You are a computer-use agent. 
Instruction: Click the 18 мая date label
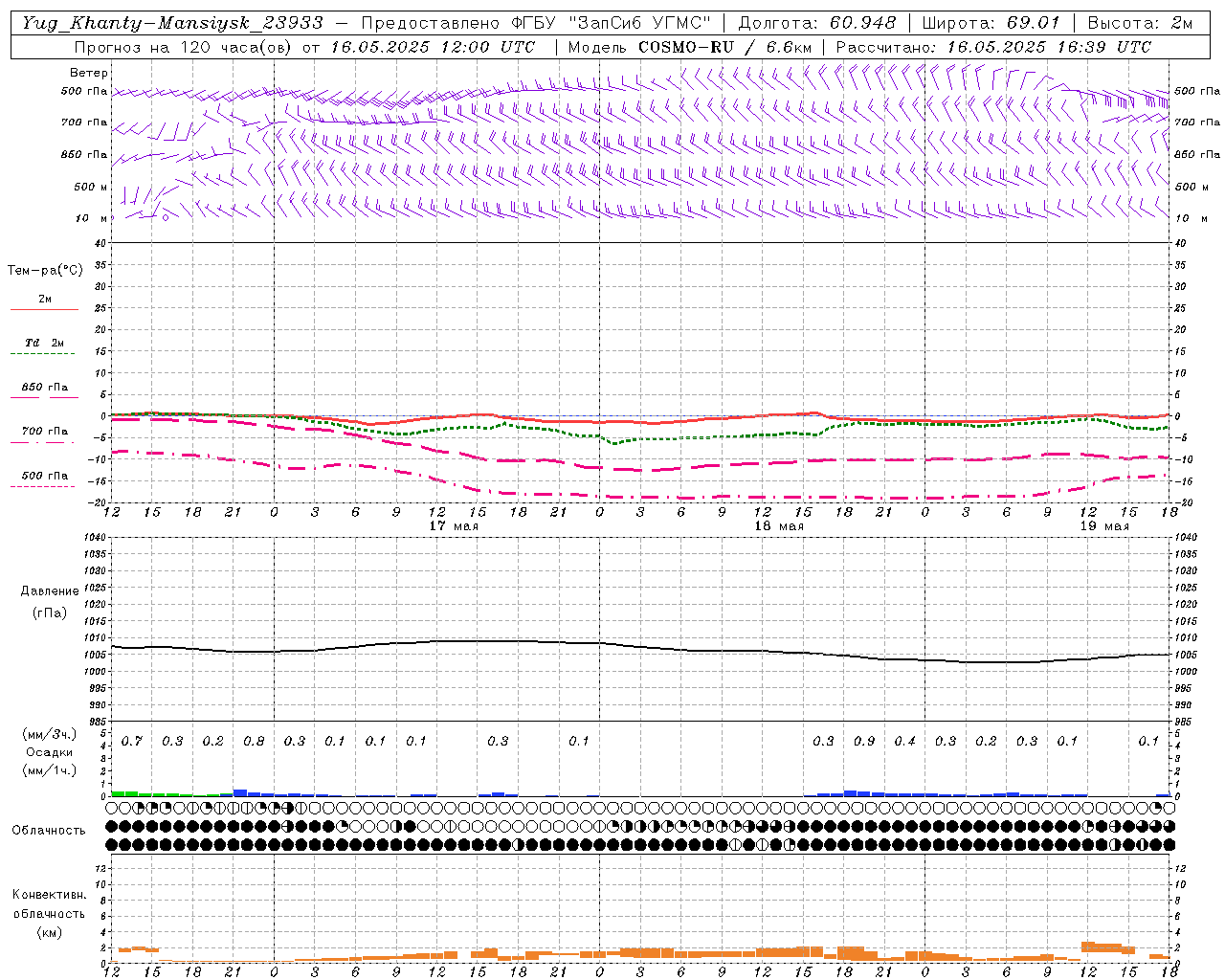click(x=779, y=526)
